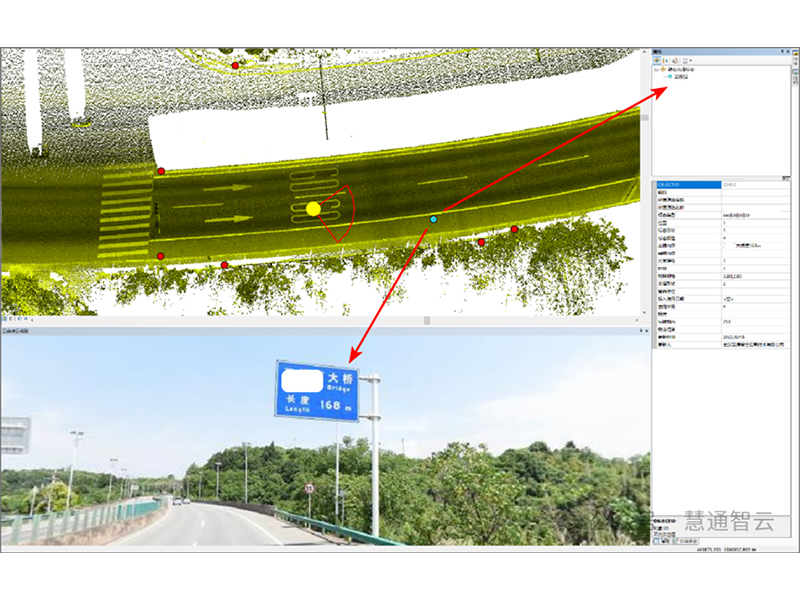The width and height of the screenshot is (800, 600).
Task: Select the OBJECTID property row
Action: tap(722, 185)
